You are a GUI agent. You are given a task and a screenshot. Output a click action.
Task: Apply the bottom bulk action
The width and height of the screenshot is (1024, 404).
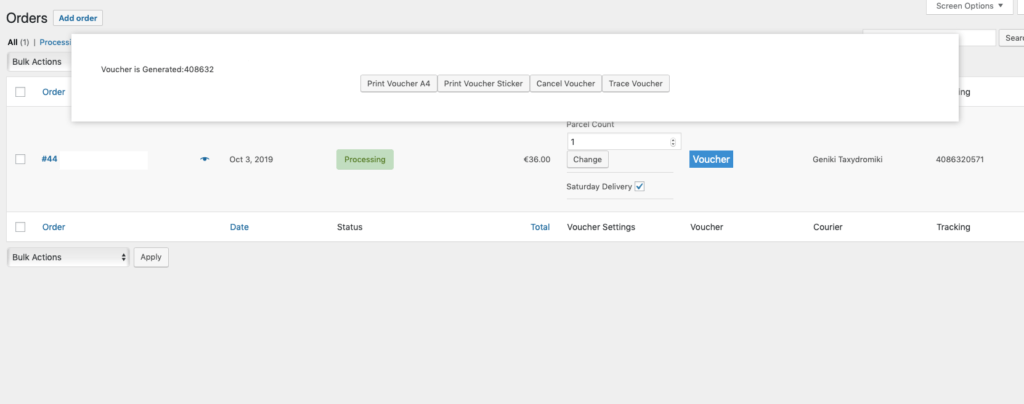coord(151,257)
